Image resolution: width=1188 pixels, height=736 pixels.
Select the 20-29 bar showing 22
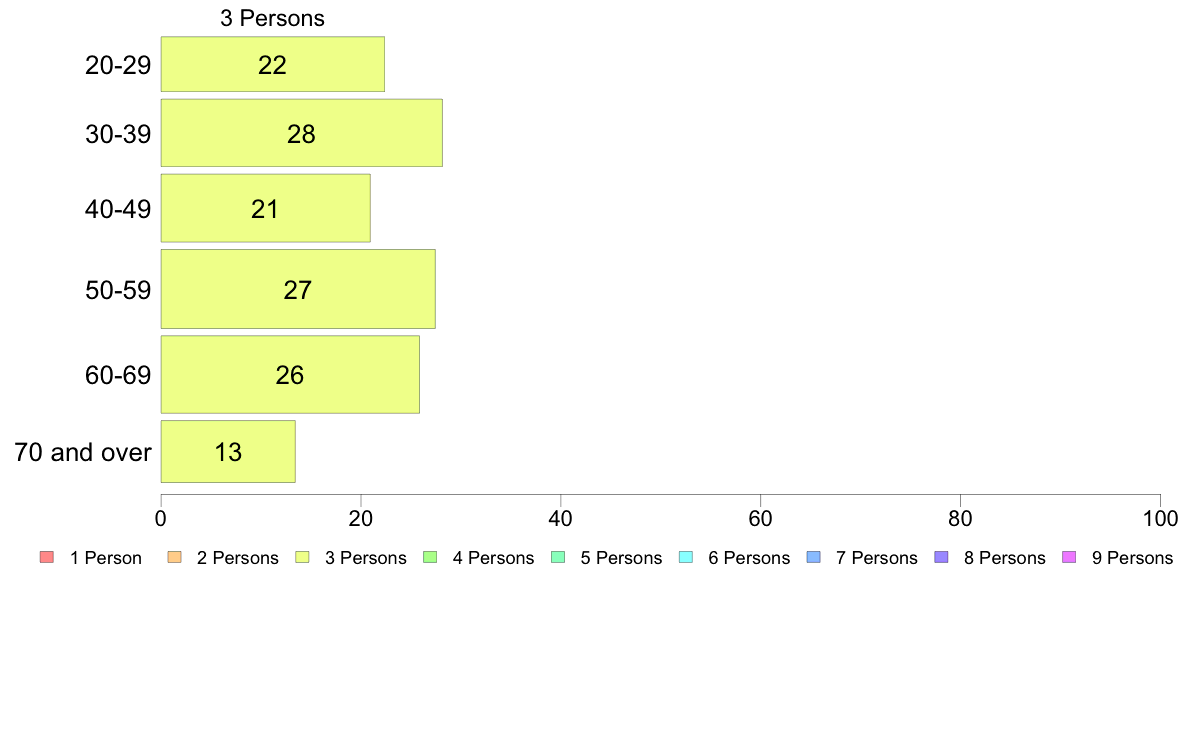(273, 64)
